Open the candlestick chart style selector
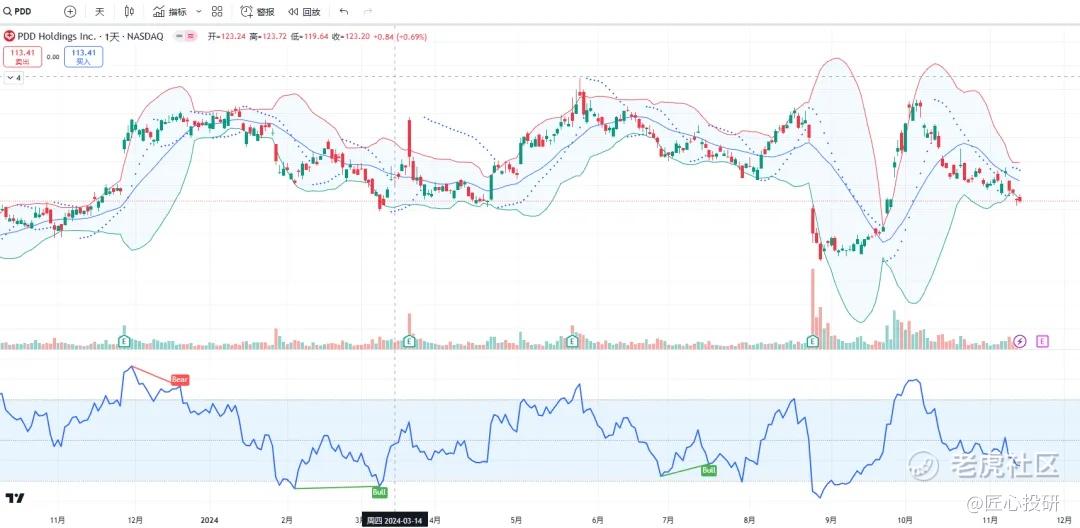1080x528 pixels. 129,11
